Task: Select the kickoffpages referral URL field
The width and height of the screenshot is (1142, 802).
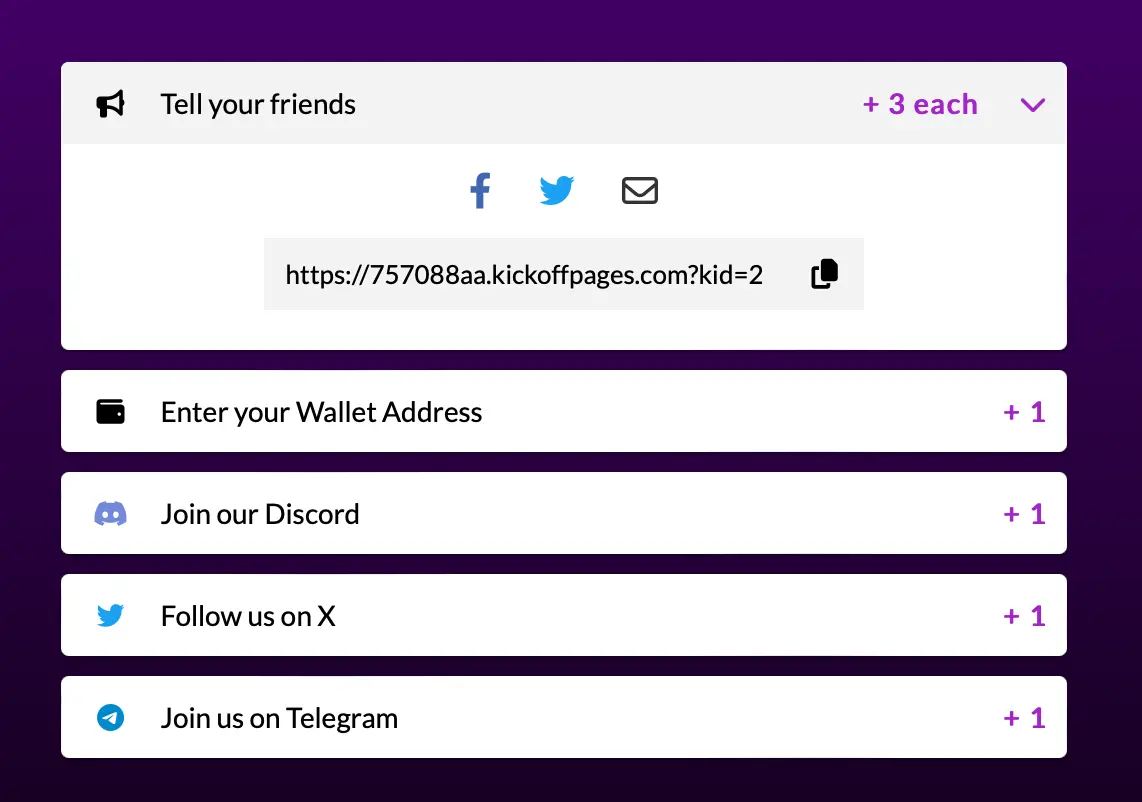Action: coord(524,275)
